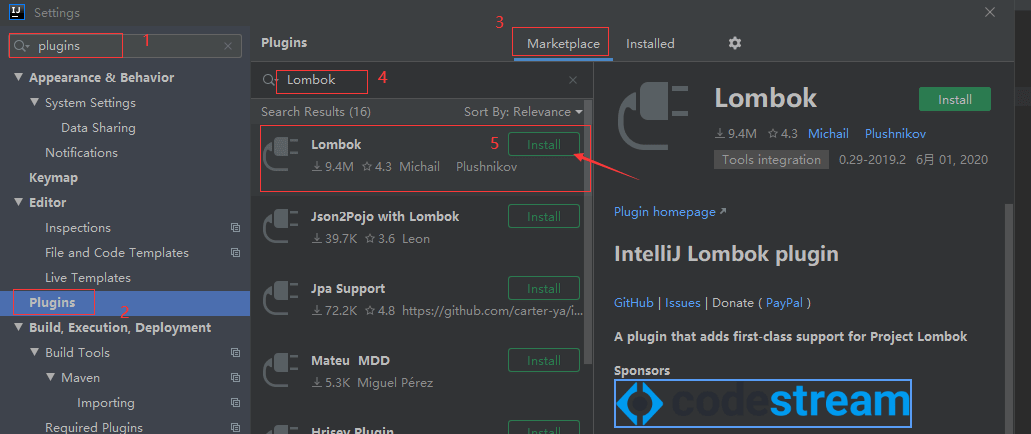Collapse Build, Execution, Deployment section
1031x434 pixels.
point(18,327)
